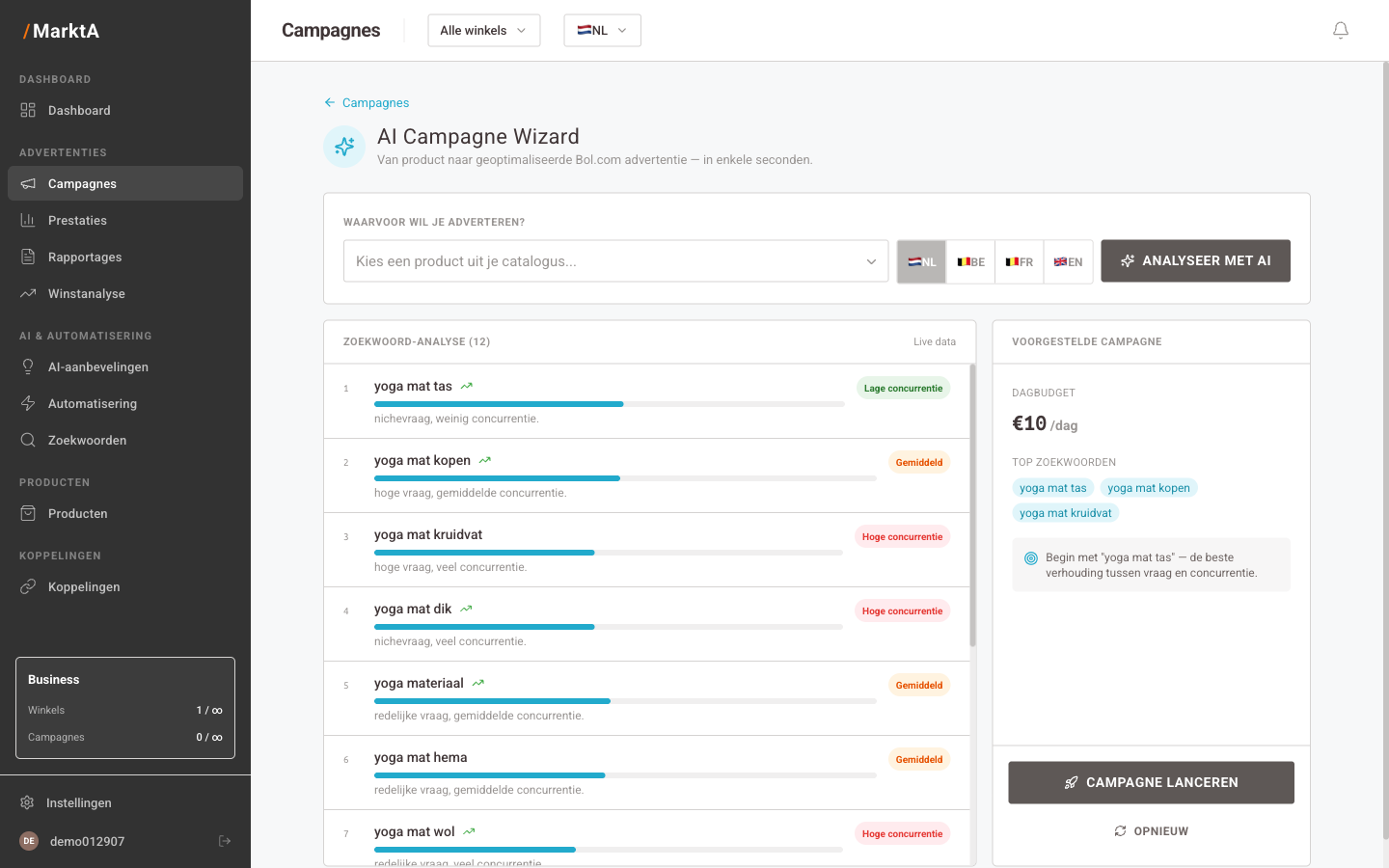
Task: Click the logout icon next to demo012907
Action: (x=225, y=841)
